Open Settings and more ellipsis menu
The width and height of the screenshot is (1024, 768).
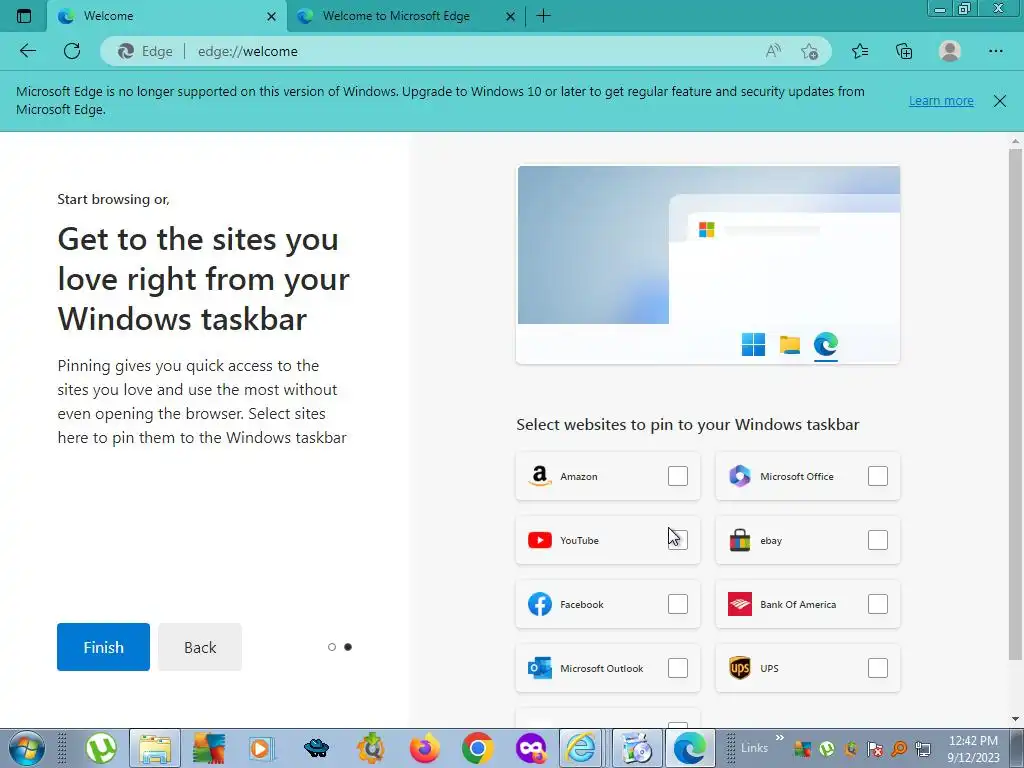tap(995, 51)
